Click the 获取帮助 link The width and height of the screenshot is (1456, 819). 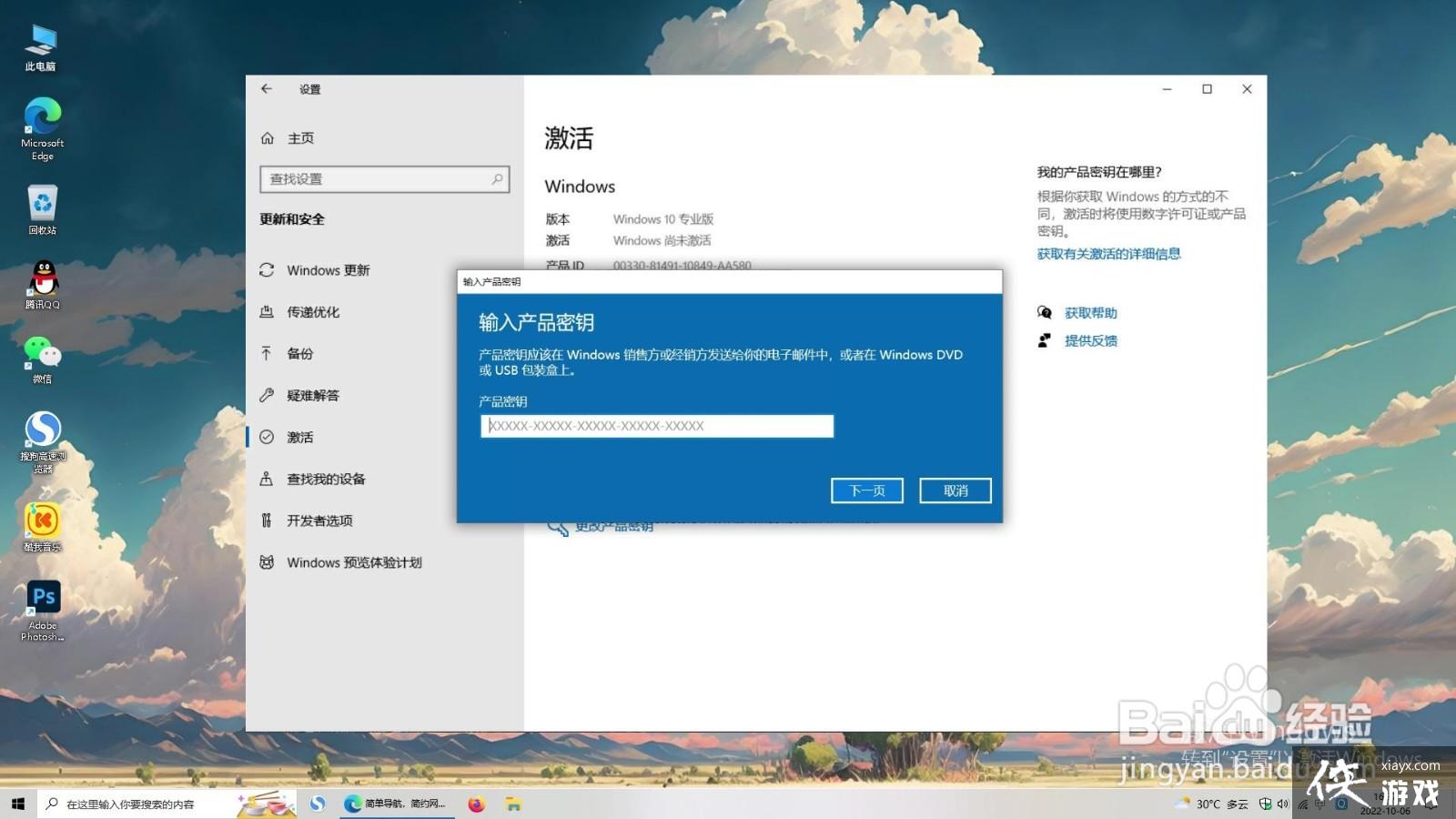tap(1091, 313)
